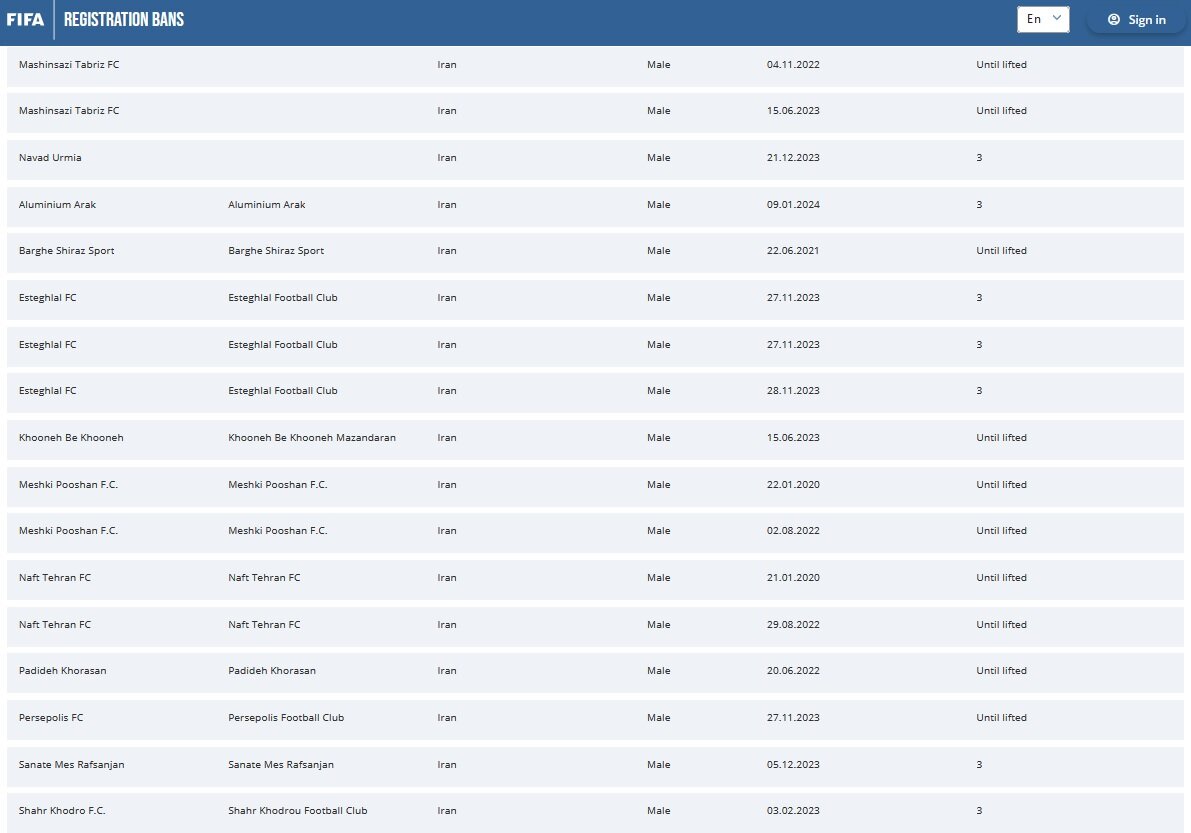Click the FIFA logo in header
Viewport: 1191px width, 833px height.
click(25, 19)
